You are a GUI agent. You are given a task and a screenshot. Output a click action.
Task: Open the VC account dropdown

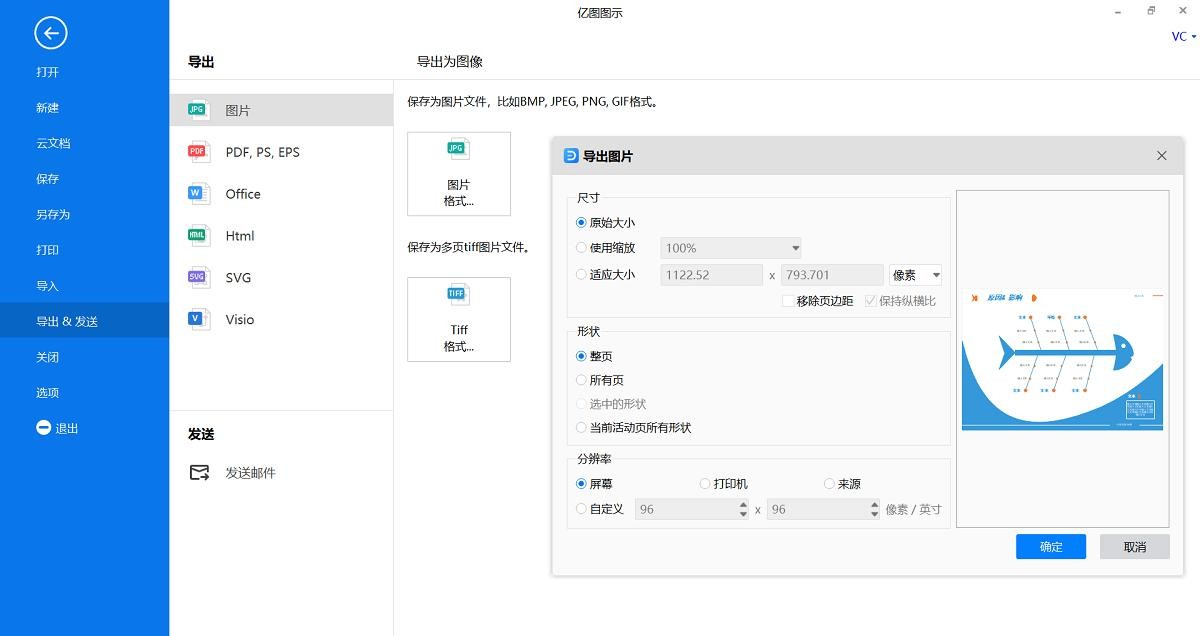[1183, 37]
